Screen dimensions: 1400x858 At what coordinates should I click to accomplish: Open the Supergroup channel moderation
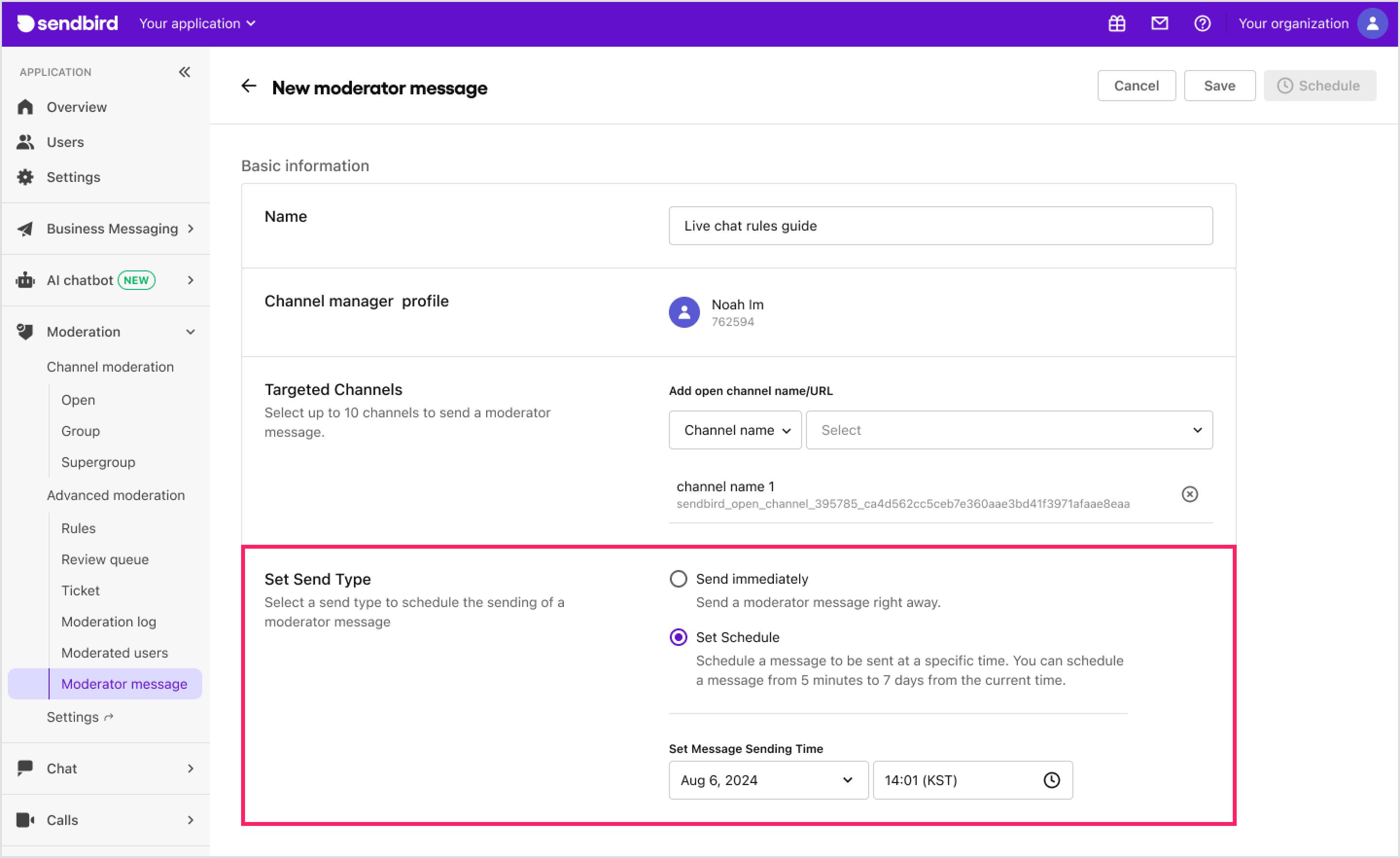coord(98,462)
